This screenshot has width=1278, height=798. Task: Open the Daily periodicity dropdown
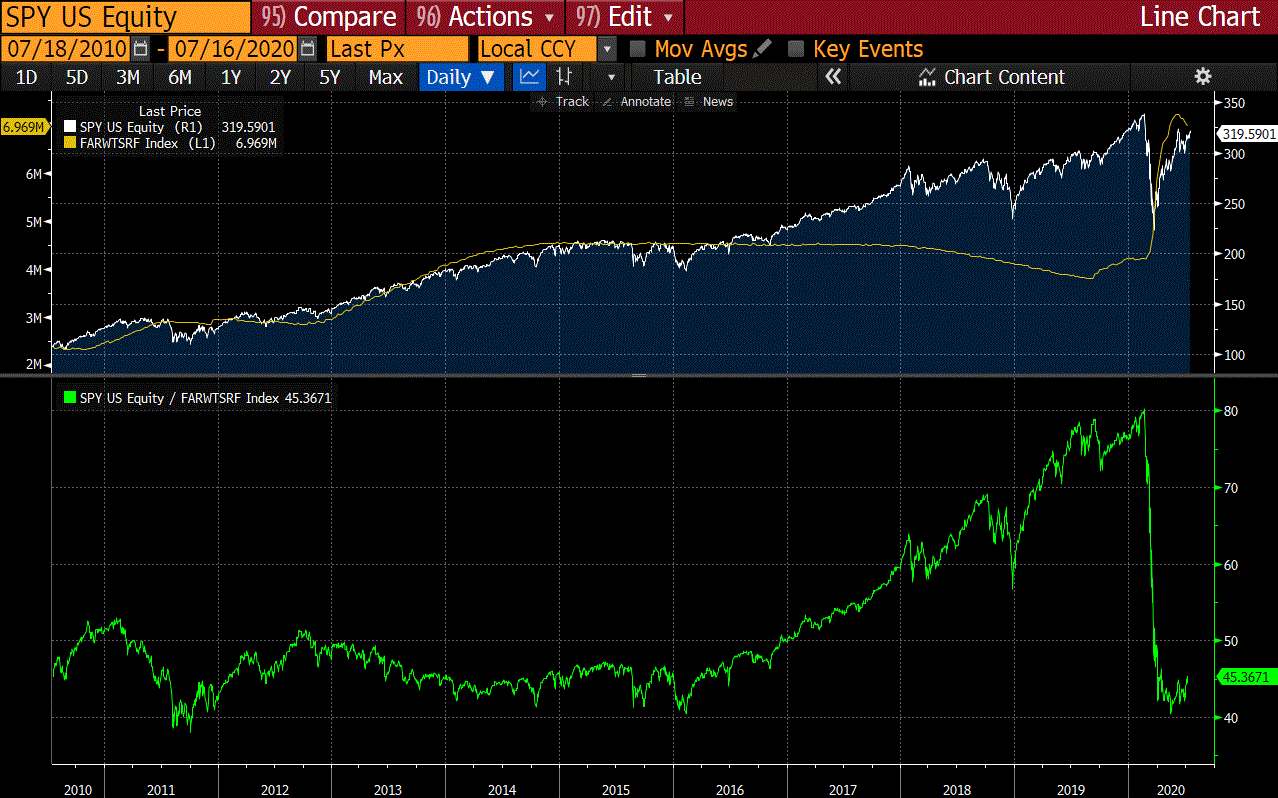[x=460, y=77]
